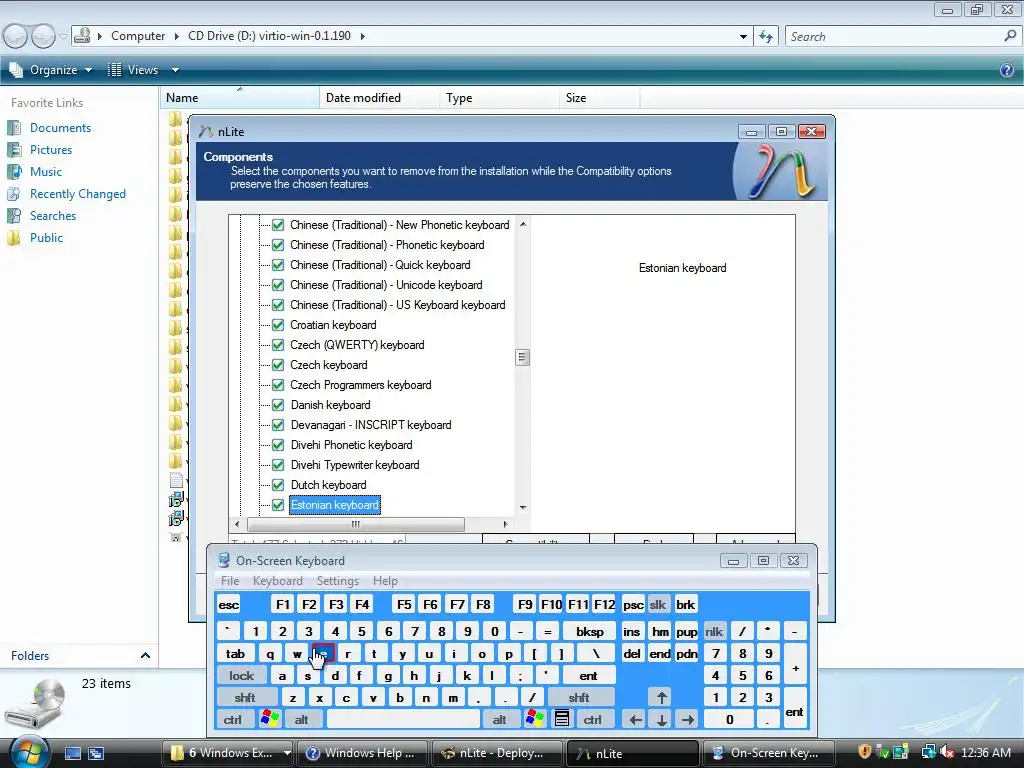Click the down arrow key on On-Screen Keyboard

pos(662,720)
